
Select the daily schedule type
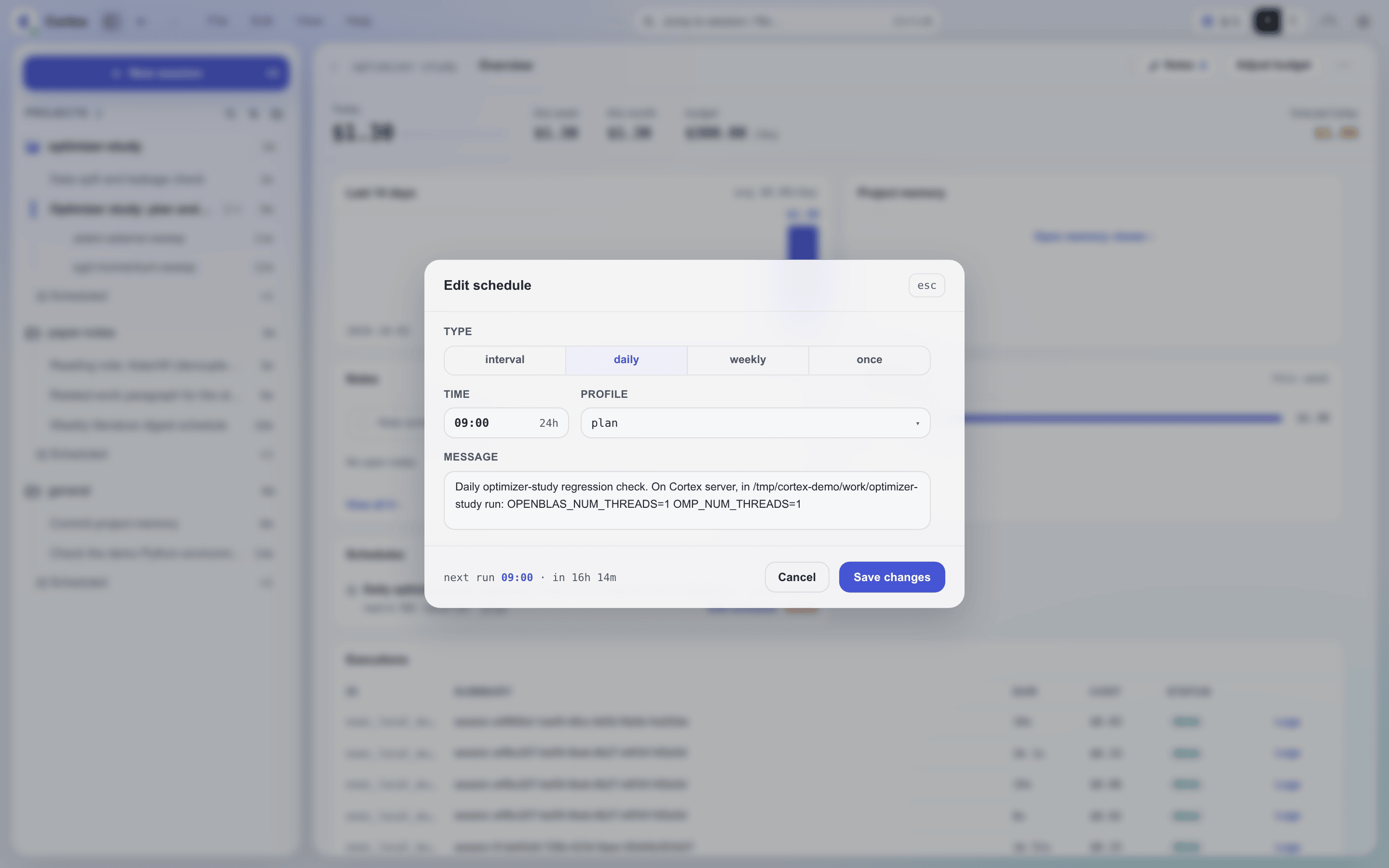pyautogui.click(x=626, y=360)
